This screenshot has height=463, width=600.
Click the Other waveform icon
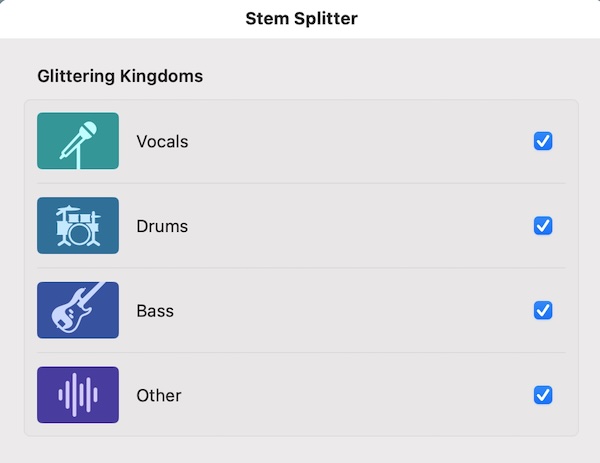(x=78, y=395)
